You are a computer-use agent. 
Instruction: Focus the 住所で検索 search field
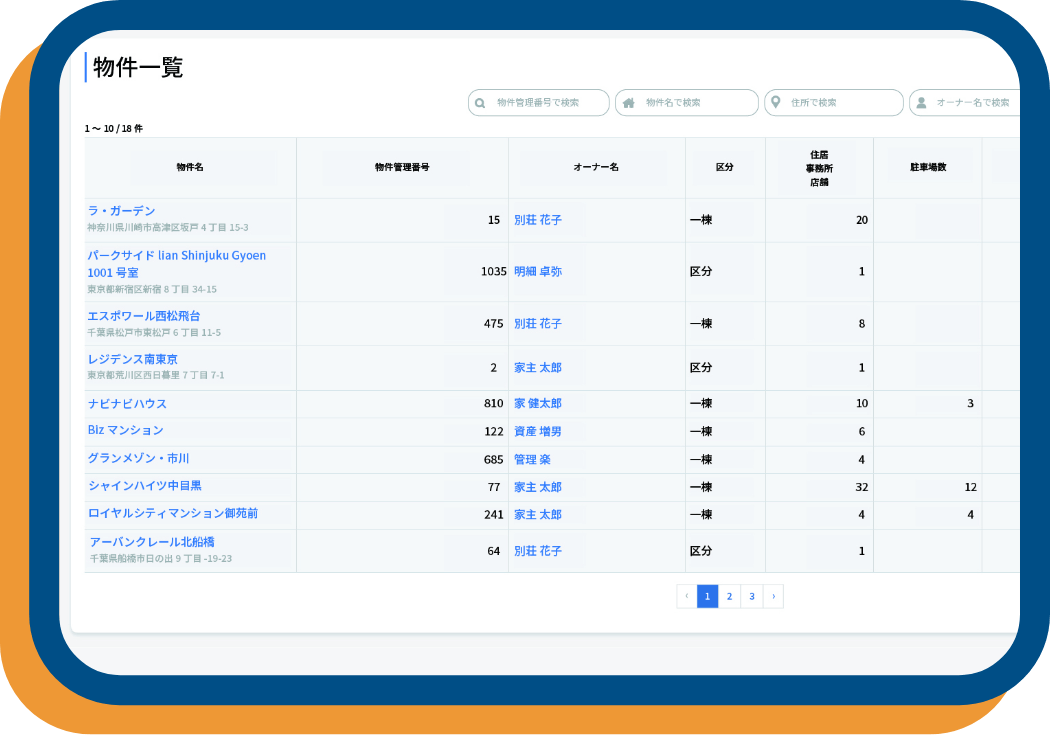click(834, 102)
